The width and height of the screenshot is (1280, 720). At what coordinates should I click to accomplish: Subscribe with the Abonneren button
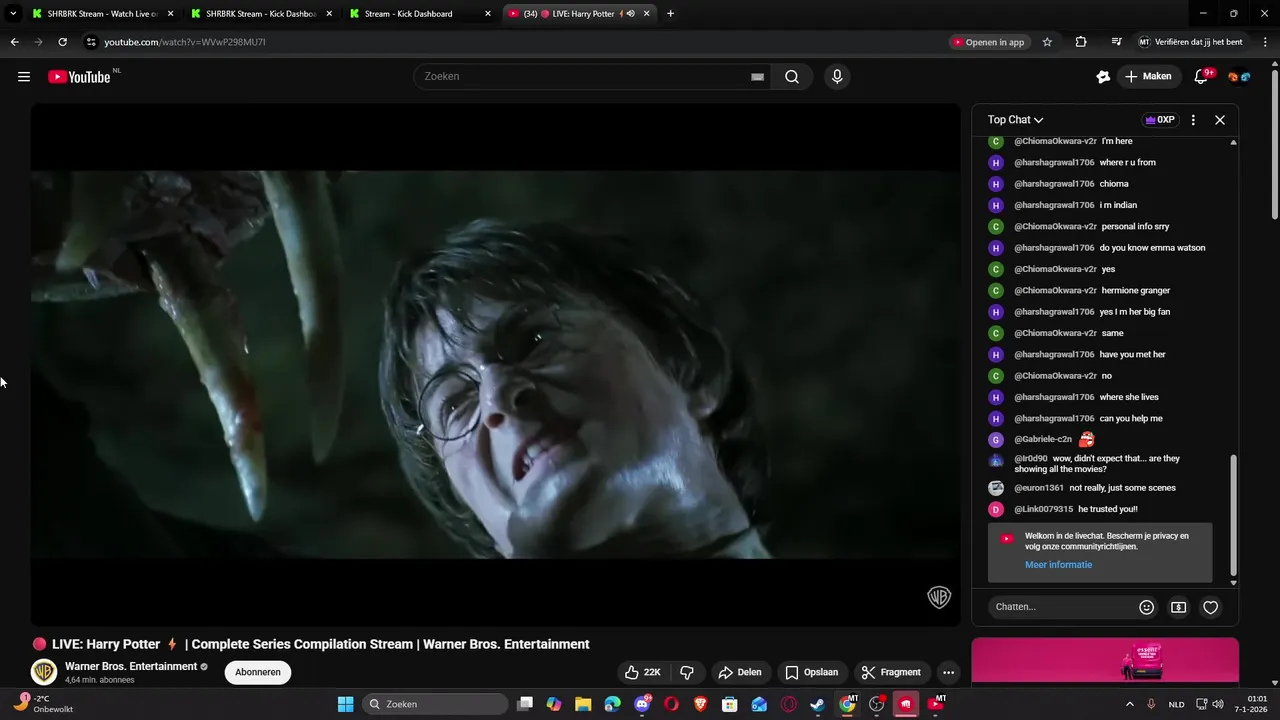[x=258, y=672]
